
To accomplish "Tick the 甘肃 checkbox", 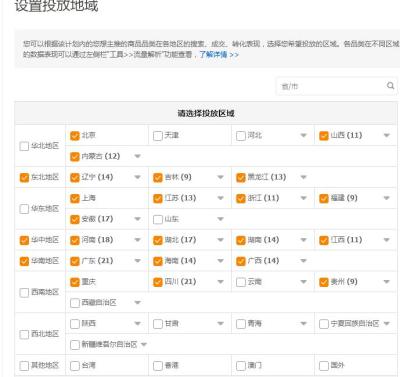I will (x=158, y=324).
